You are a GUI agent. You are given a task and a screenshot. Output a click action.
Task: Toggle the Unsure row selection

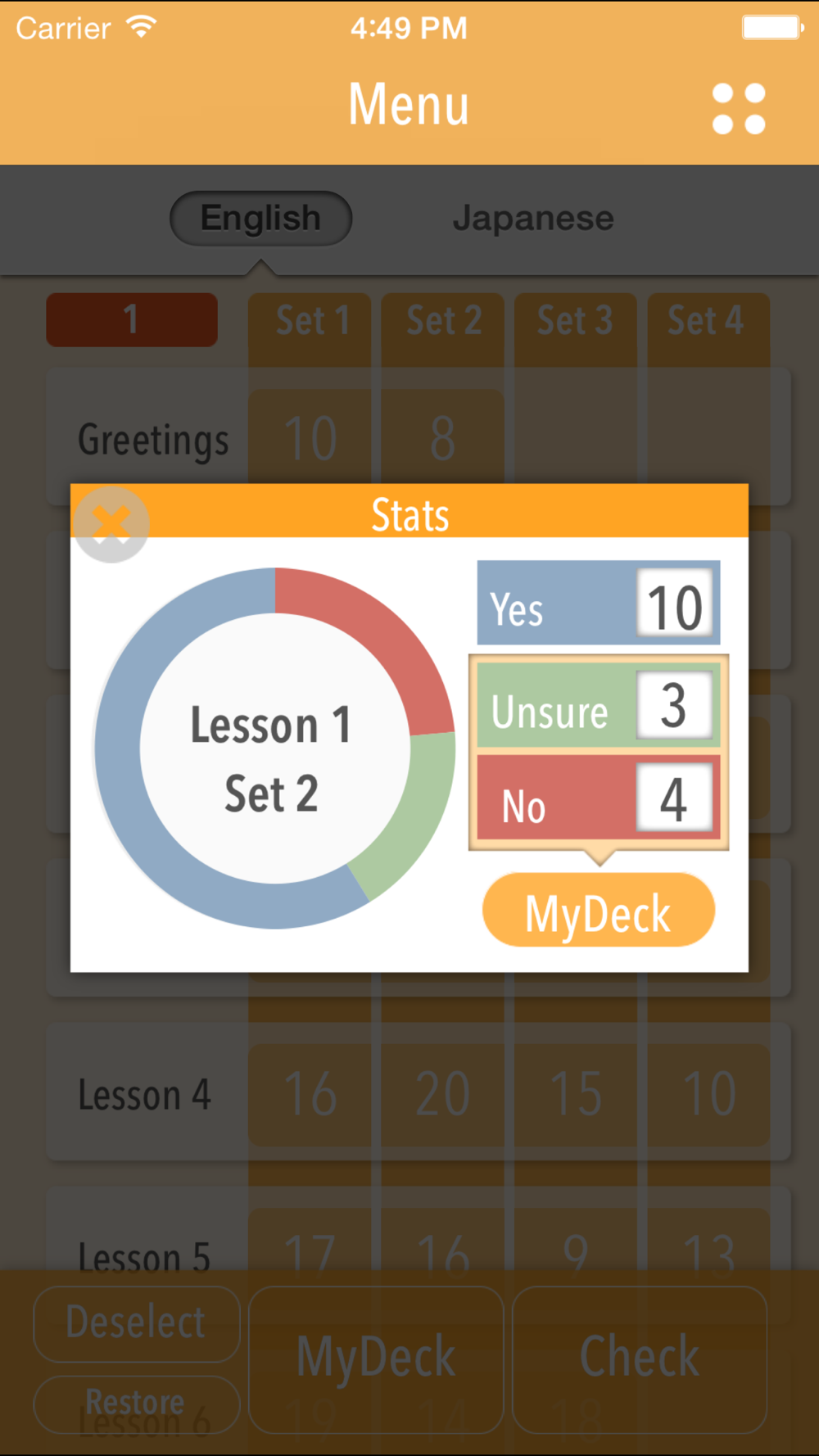click(x=599, y=705)
